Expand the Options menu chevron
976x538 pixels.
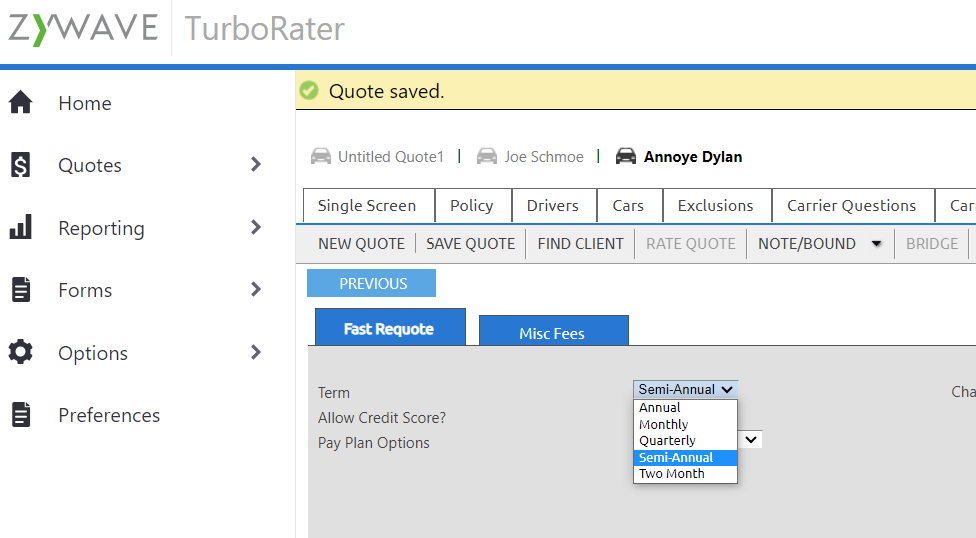(256, 352)
